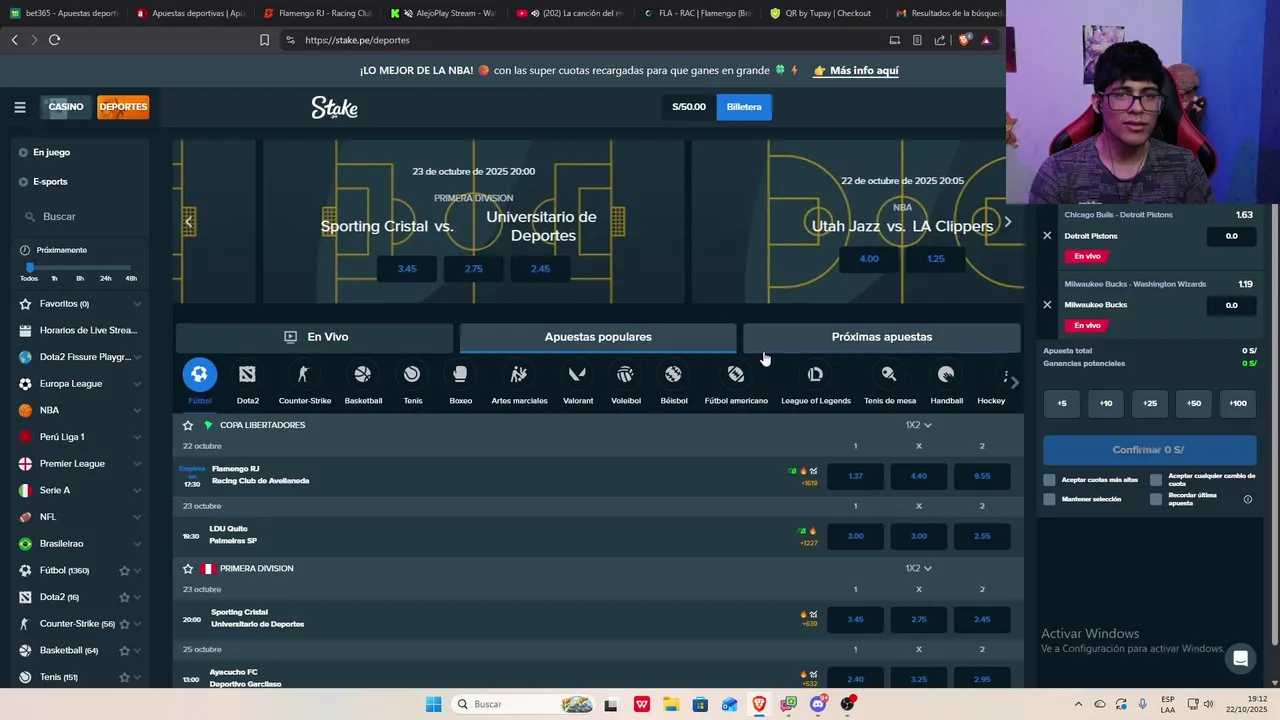Viewport: 1280px width, 720px height.
Task: Expand the NBA sidebar section
Action: tap(137, 410)
